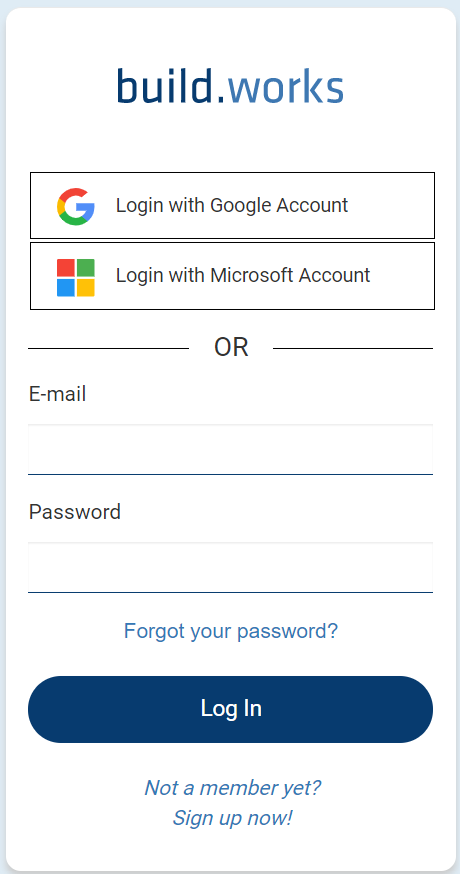Focus the E-mail input field
The height and width of the screenshot is (874, 460).
(x=230, y=449)
